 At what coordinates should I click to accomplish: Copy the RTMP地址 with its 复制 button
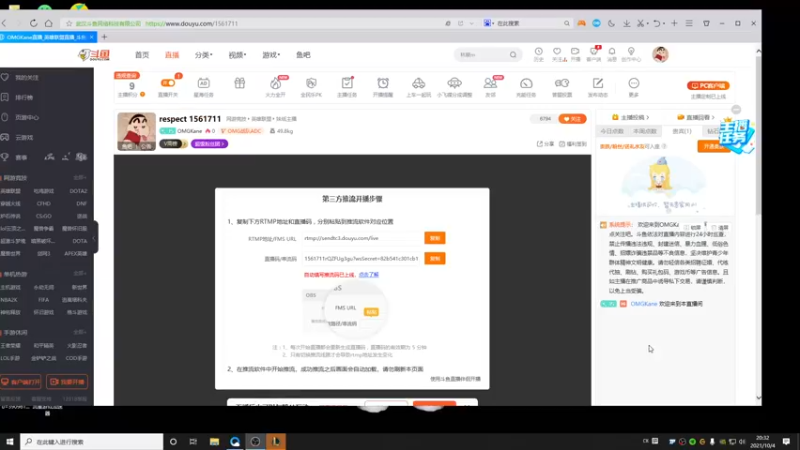[x=435, y=238]
